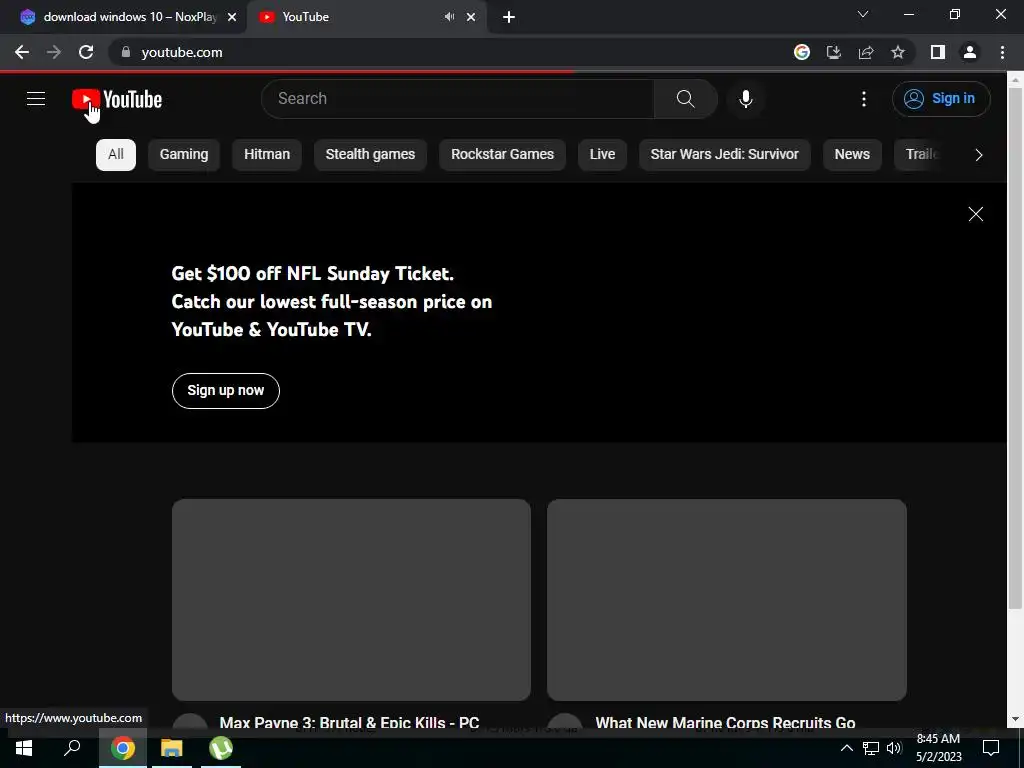1024x768 pixels.
Task: Go back in browser history
Action: click(x=22, y=52)
